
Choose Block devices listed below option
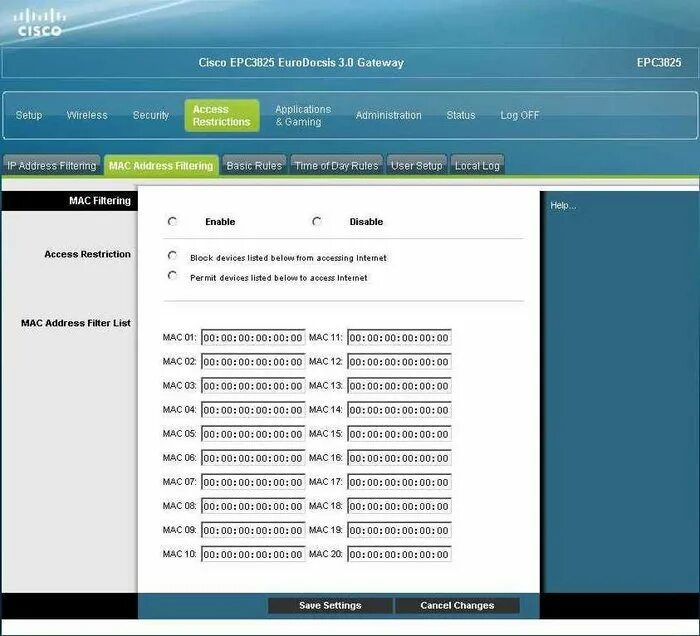[173, 256]
